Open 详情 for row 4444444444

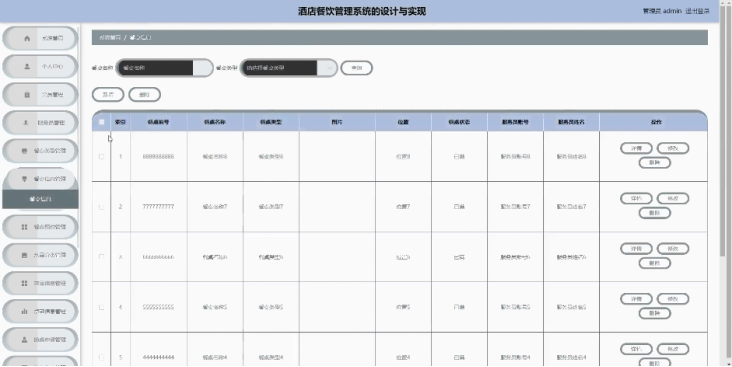coord(636,349)
